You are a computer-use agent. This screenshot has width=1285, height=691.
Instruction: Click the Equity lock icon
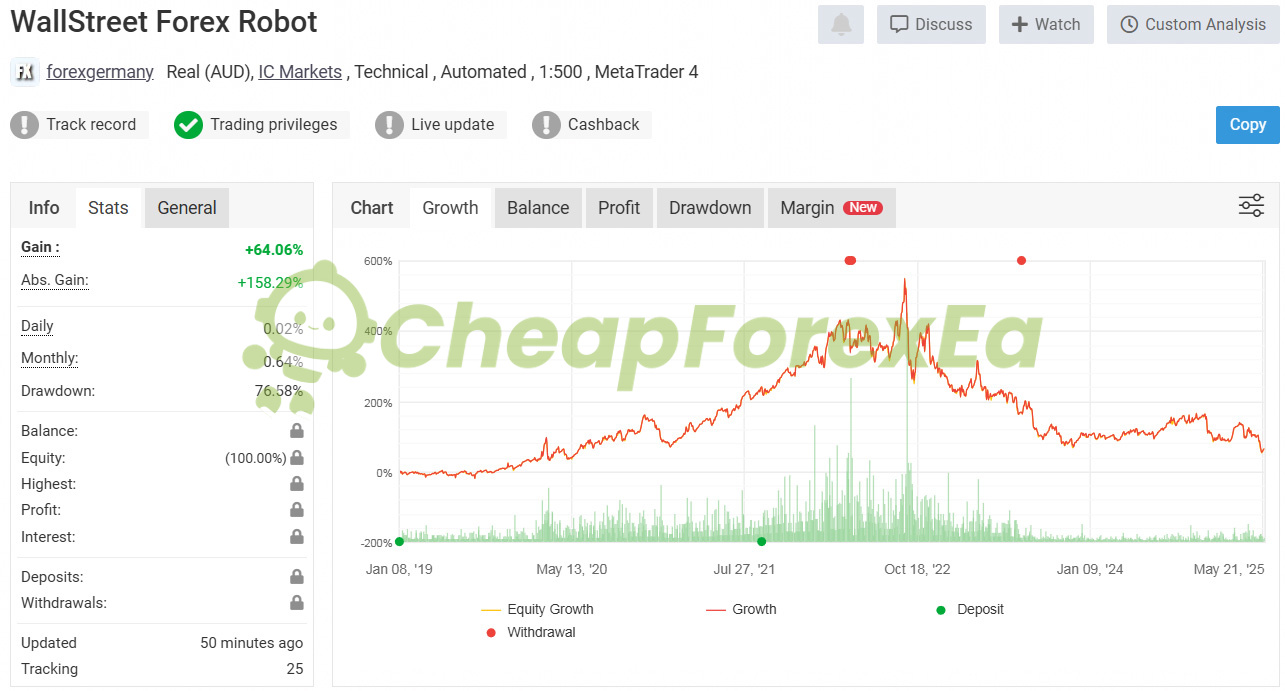297,458
